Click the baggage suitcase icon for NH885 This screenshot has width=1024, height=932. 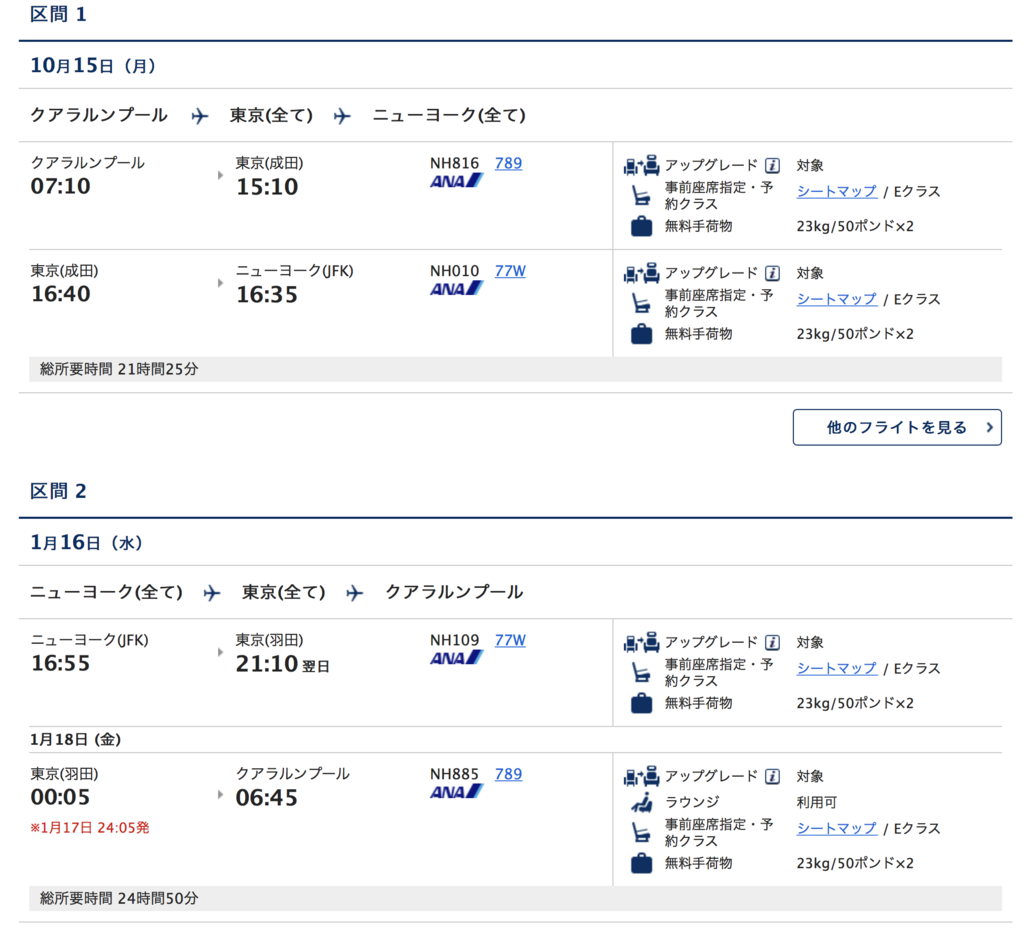coord(641,863)
